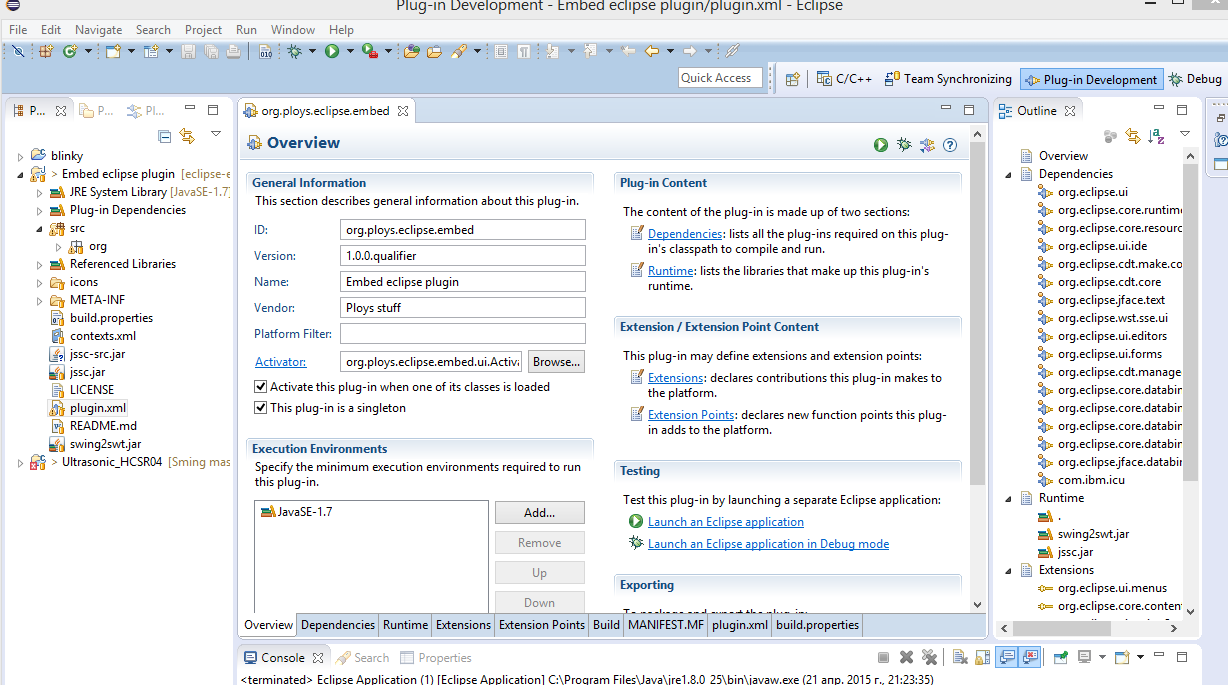Click Link with Editor icon in Outline
Viewport: 1228px width, 685px height.
pos(1133,135)
